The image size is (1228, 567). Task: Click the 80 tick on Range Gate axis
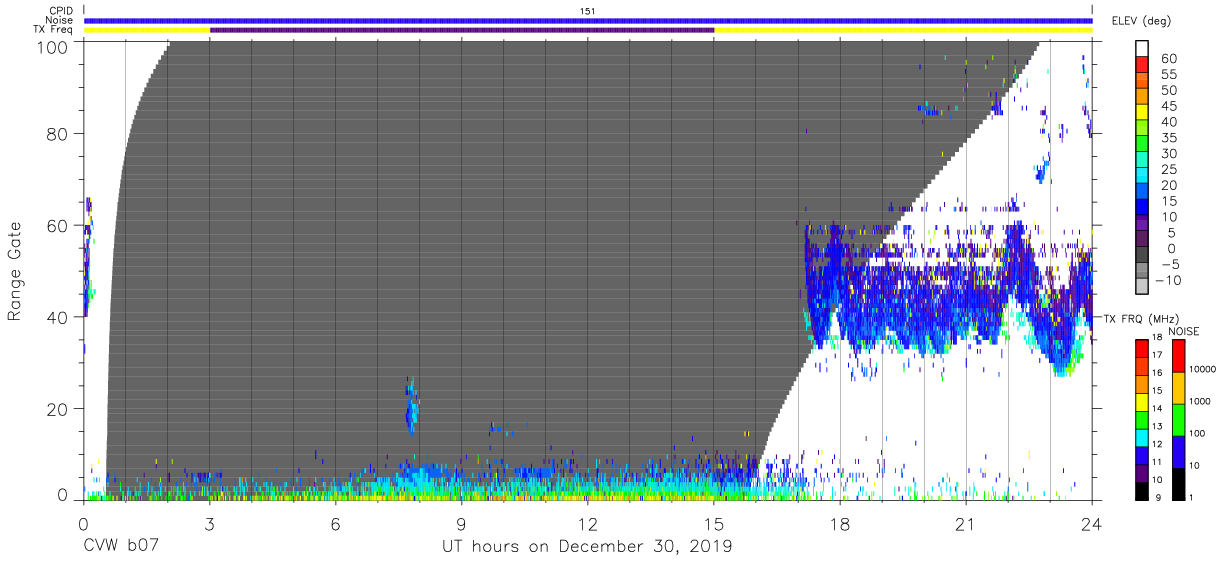click(x=58, y=133)
